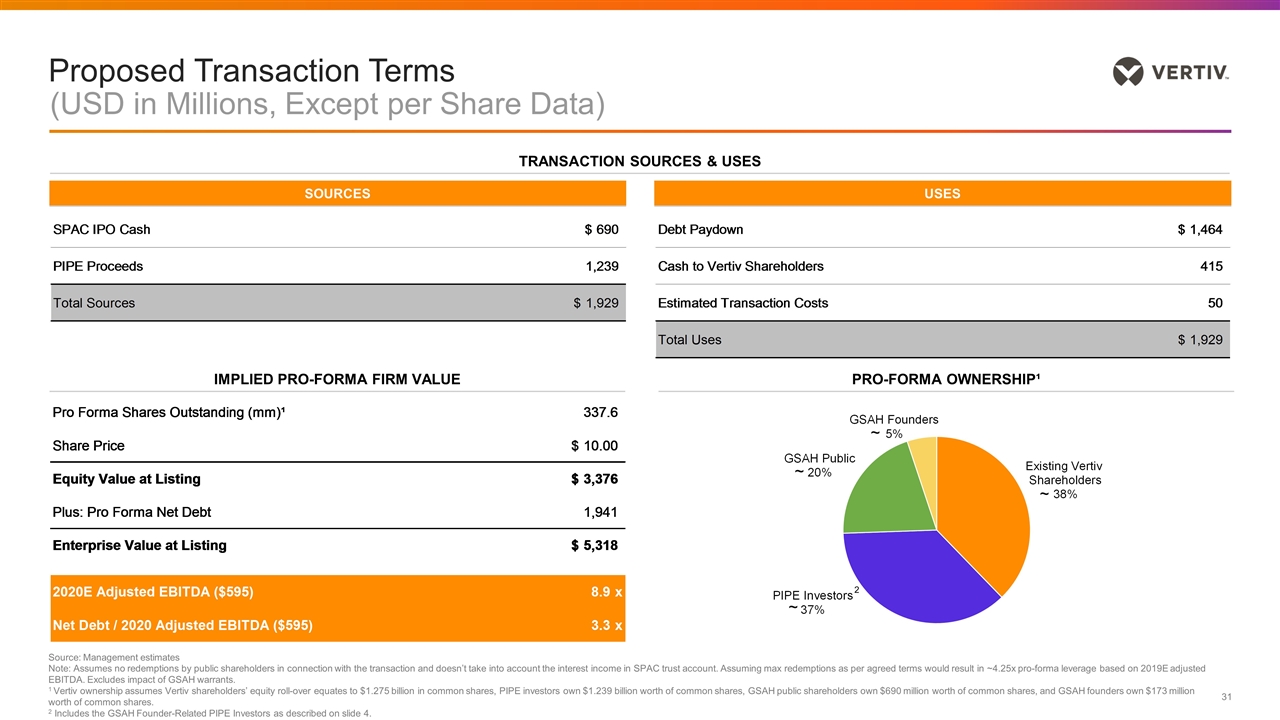Click the 1,239 PIPE proceeds value

click(x=600, y=266)
